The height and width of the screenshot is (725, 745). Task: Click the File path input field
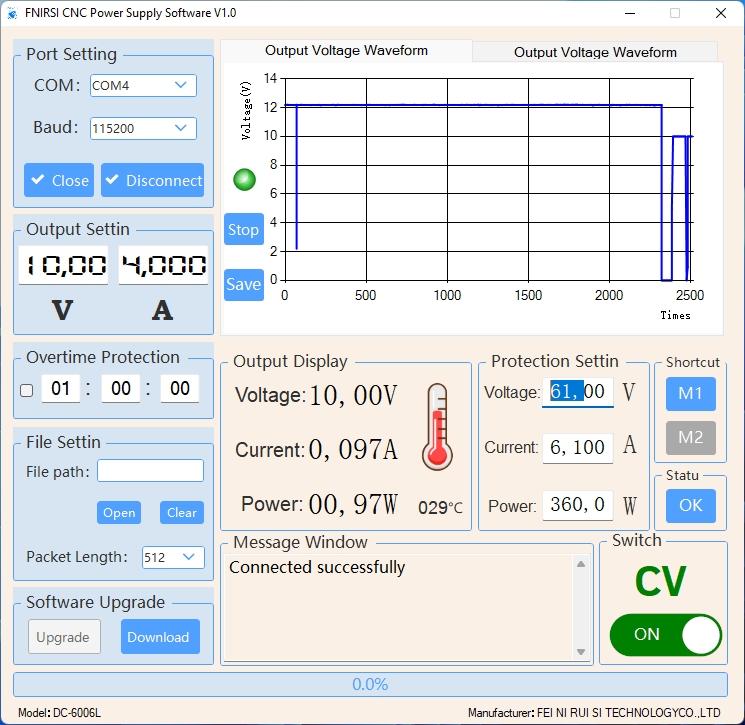tap(150, 471)
